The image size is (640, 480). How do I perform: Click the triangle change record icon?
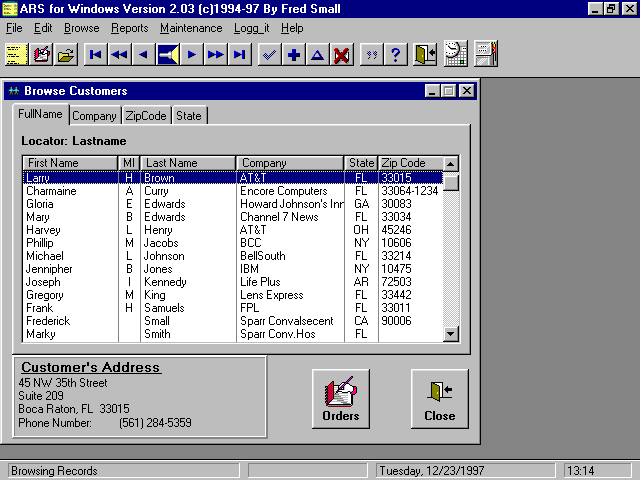tap(317, 55)
